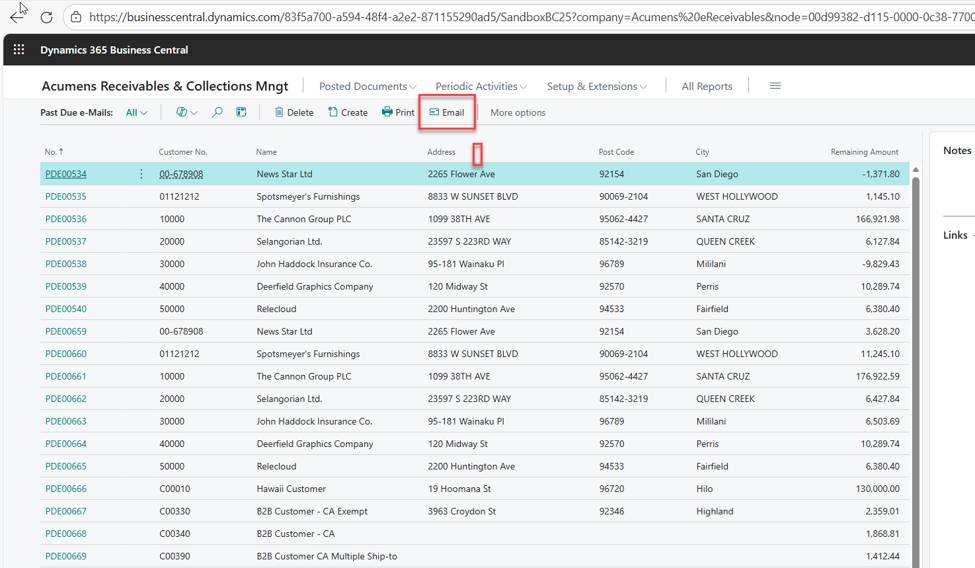The image size is (975, 568).
Task: Open the hamburger menu beside All Reports
Action: (x=775, y=86)
